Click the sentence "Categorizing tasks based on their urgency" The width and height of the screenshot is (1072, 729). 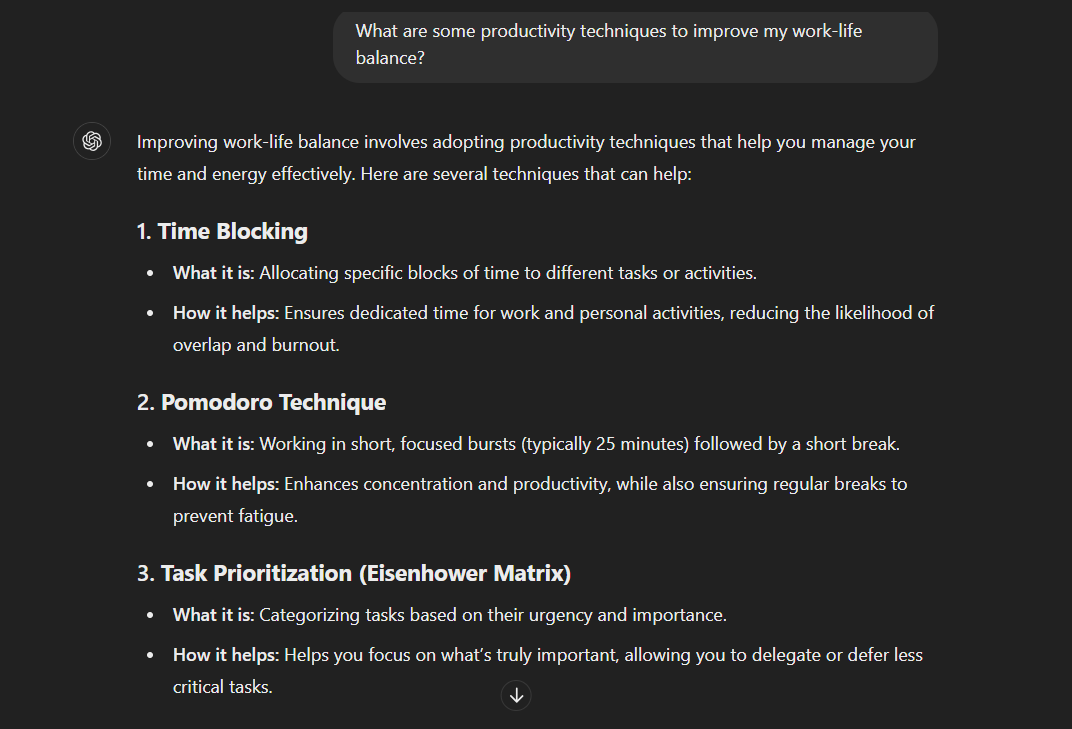(x=430, y=615)
